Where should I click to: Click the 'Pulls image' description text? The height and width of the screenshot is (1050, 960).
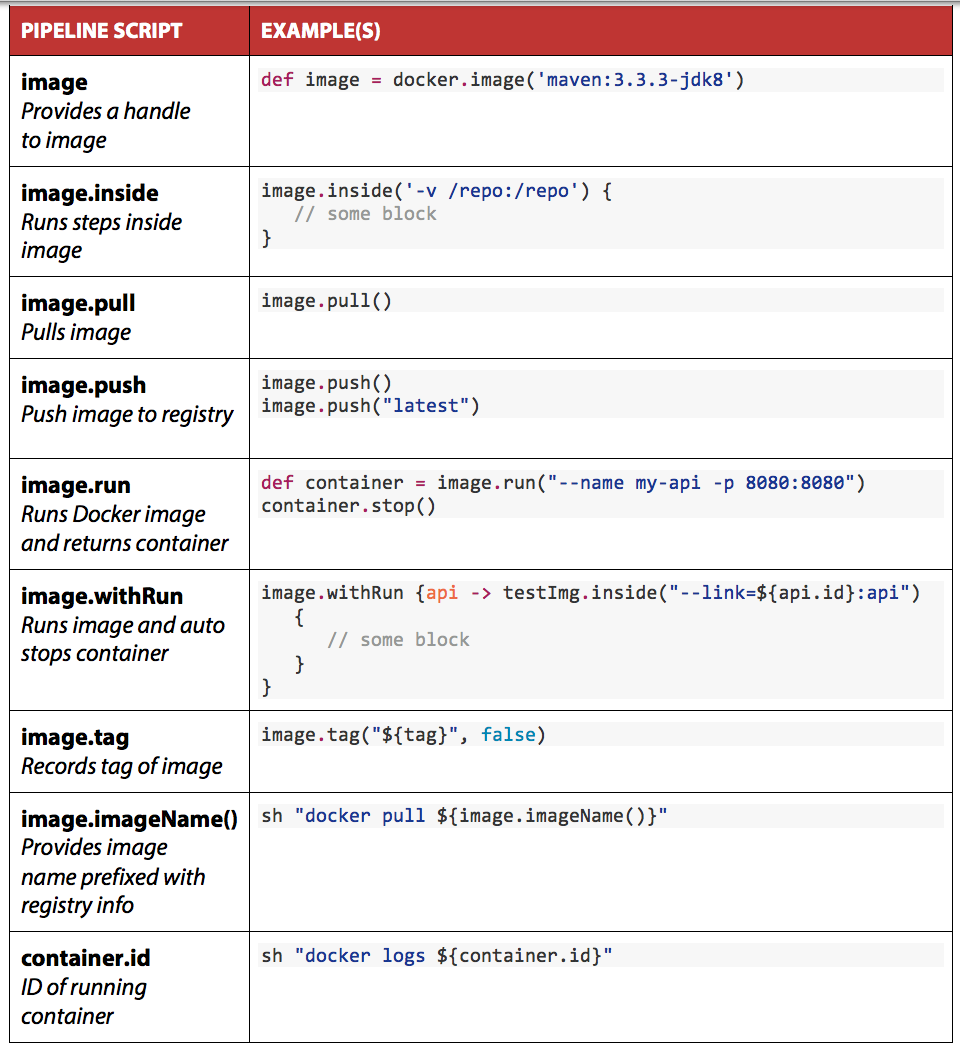click(76, 332)
